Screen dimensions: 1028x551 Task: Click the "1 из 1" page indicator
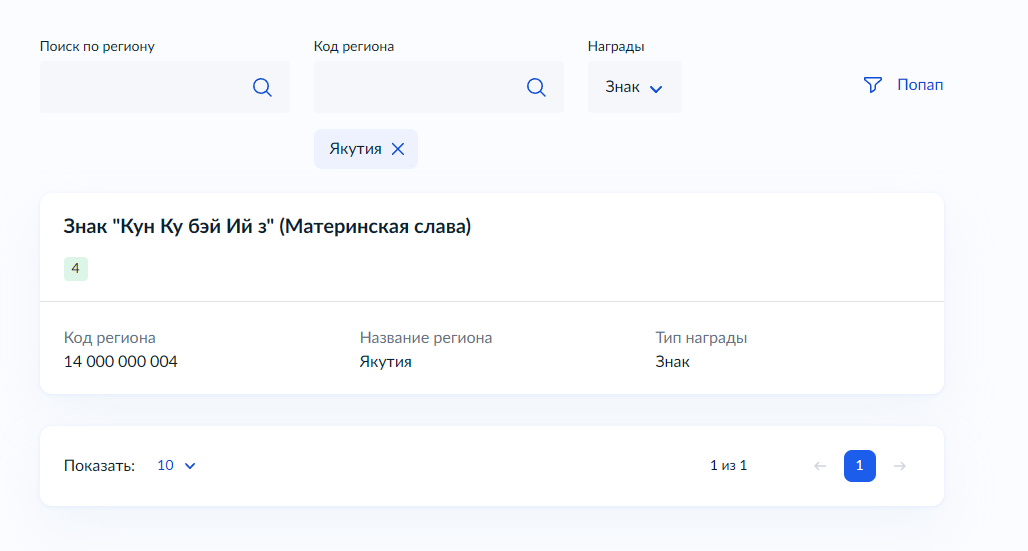point(728,466)
